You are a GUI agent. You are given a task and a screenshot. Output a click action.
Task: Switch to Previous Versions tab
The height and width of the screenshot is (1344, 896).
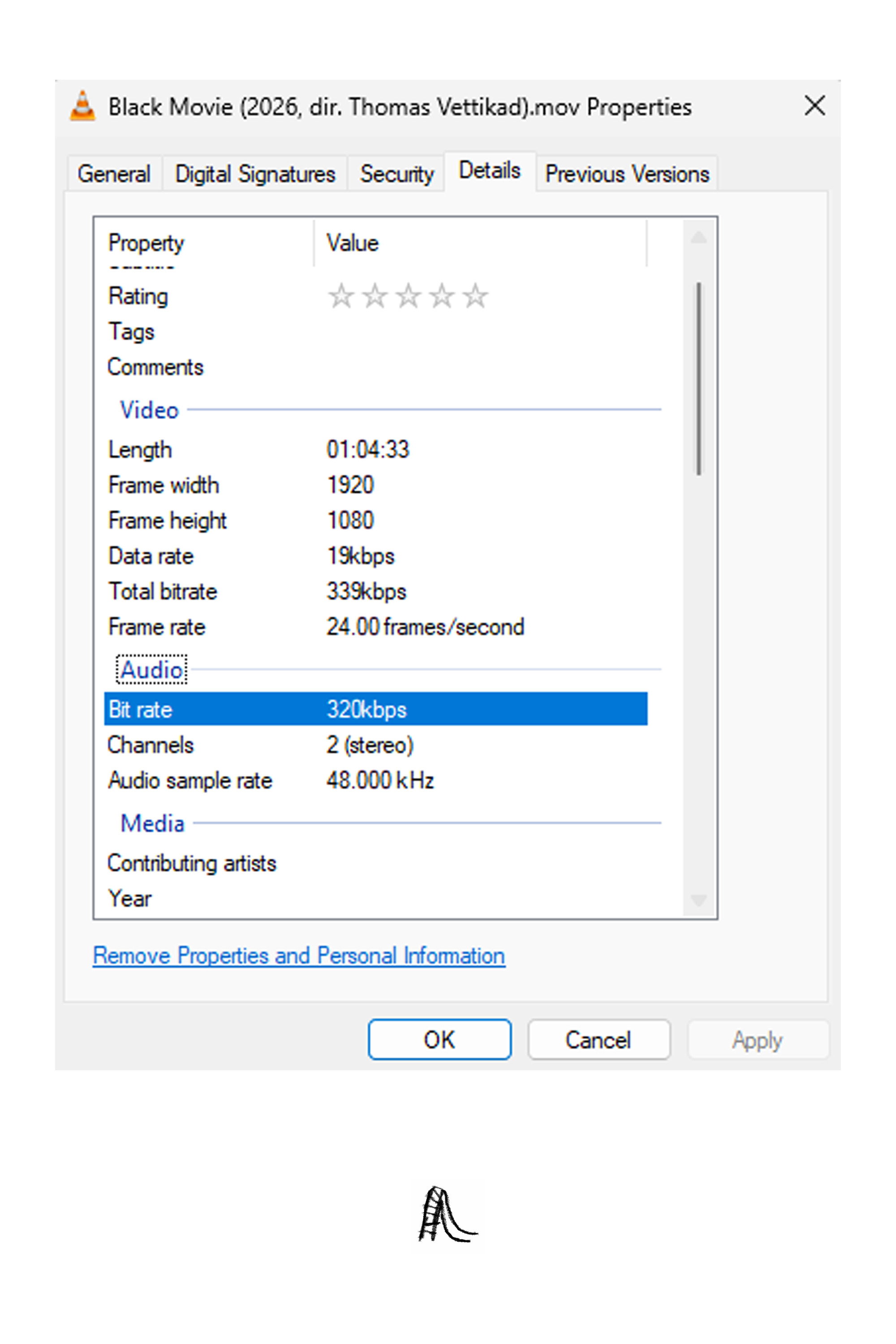[627, 174]
